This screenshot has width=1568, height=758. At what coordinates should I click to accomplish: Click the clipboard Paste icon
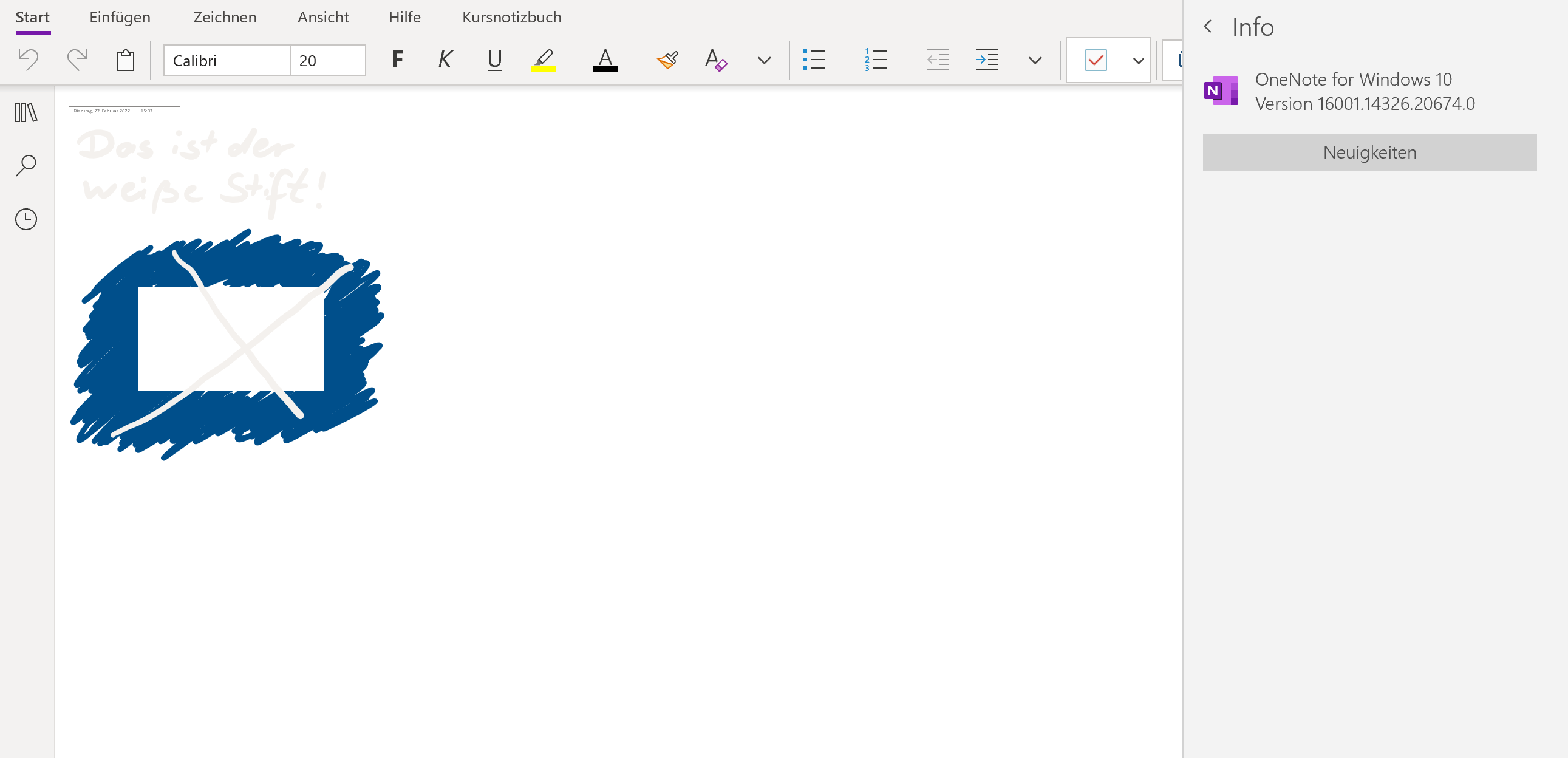coord(125,60)
